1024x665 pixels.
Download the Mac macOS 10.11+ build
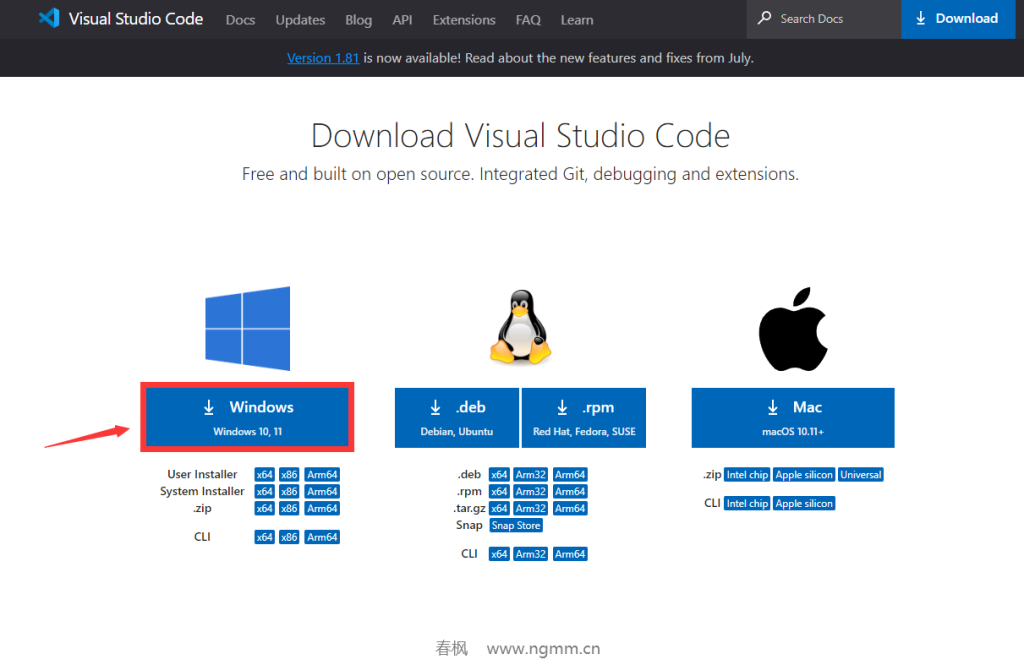coord(793,417)
